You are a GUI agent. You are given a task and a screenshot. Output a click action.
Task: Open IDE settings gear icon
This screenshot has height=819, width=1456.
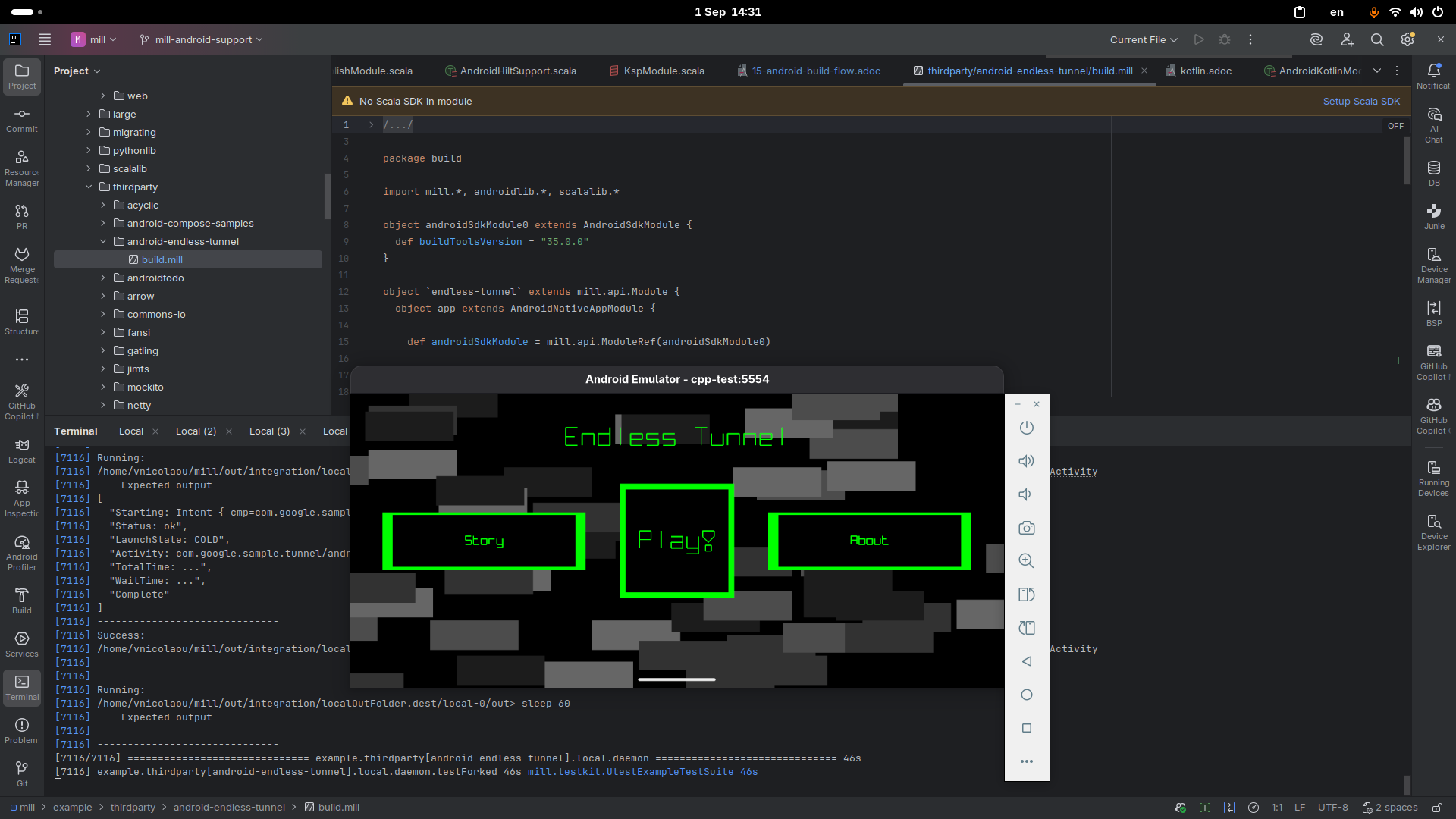(1407, 39)
